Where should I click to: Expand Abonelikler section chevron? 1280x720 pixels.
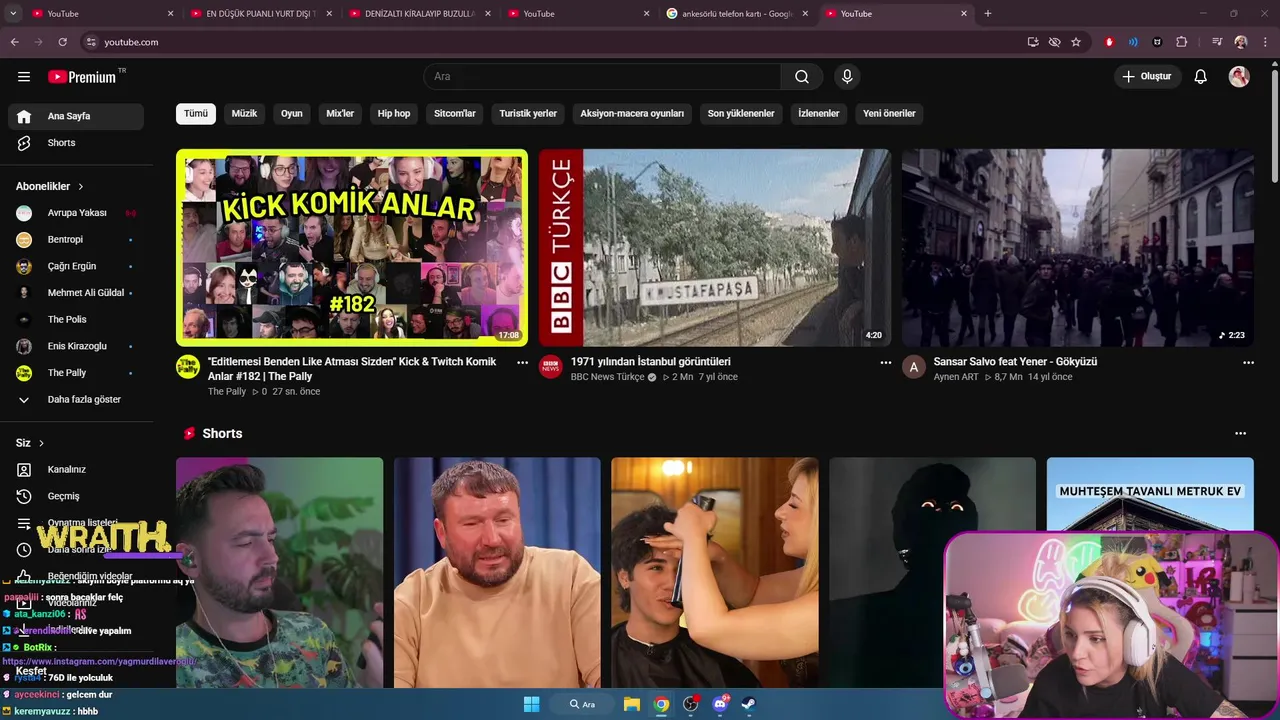click(81, 187)
